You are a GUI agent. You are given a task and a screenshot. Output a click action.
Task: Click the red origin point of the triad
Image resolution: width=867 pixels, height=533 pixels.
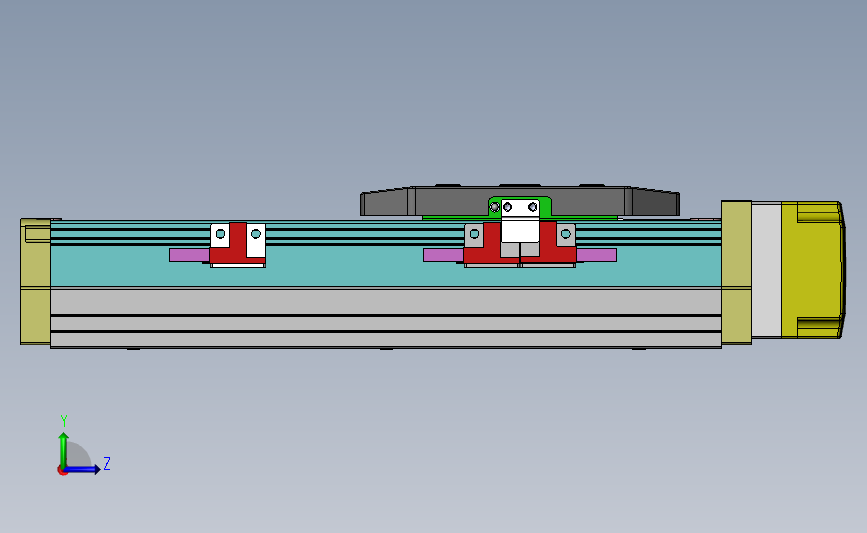[62, 471]
